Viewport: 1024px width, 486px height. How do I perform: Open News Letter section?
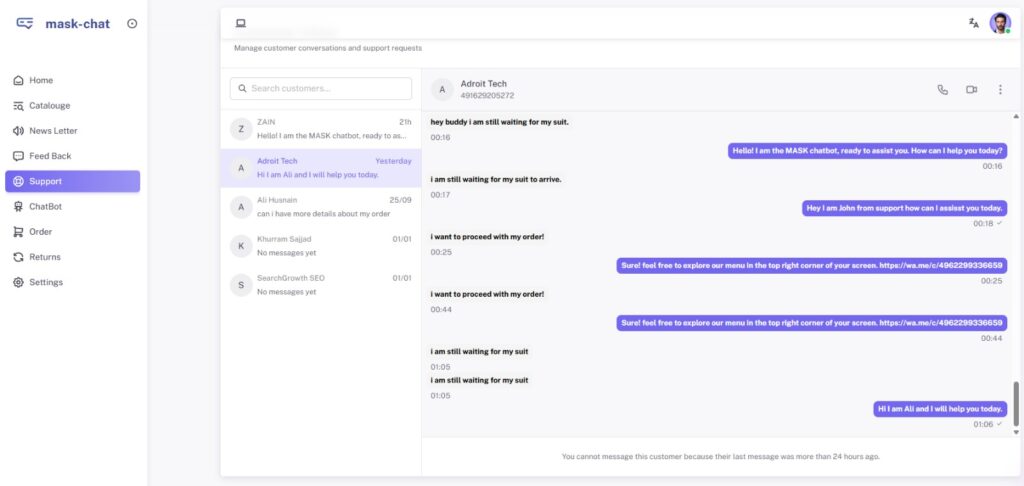[x=53, y=131]
